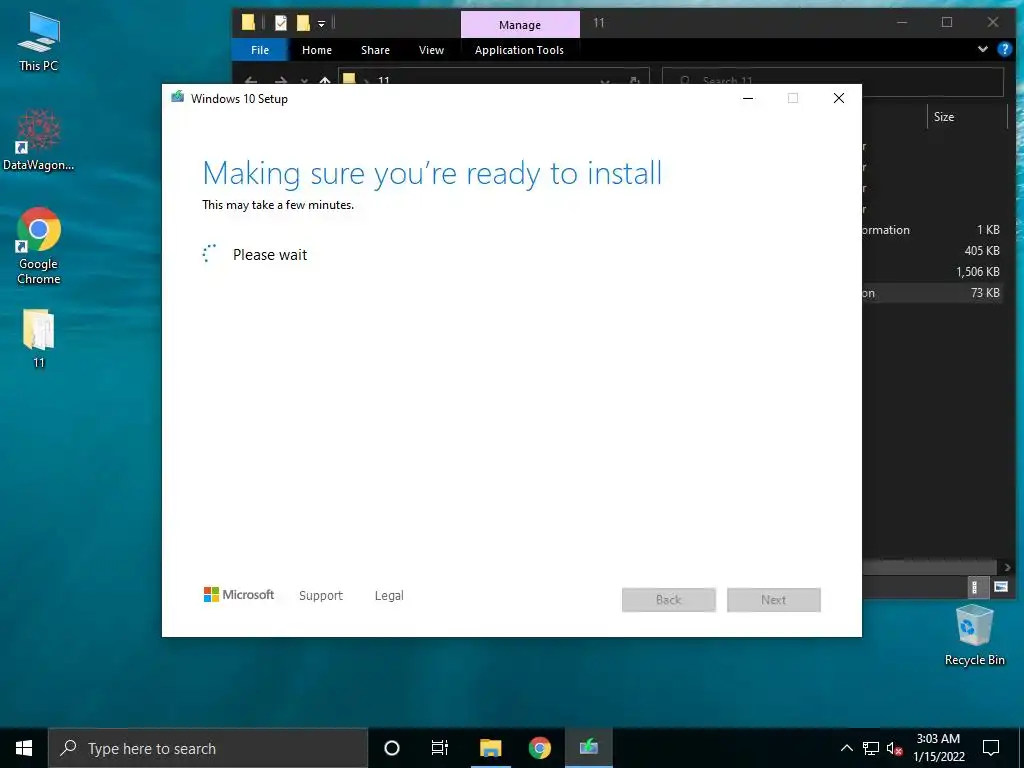
Task: Open Cortana from the taskbar circle icon
Action: (x=392, y=748)
